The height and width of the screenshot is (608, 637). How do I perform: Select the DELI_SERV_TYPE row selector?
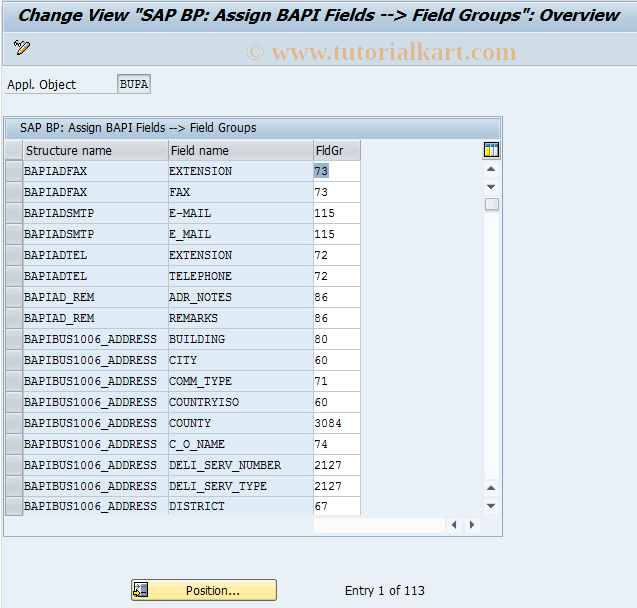tap(14, 487)
